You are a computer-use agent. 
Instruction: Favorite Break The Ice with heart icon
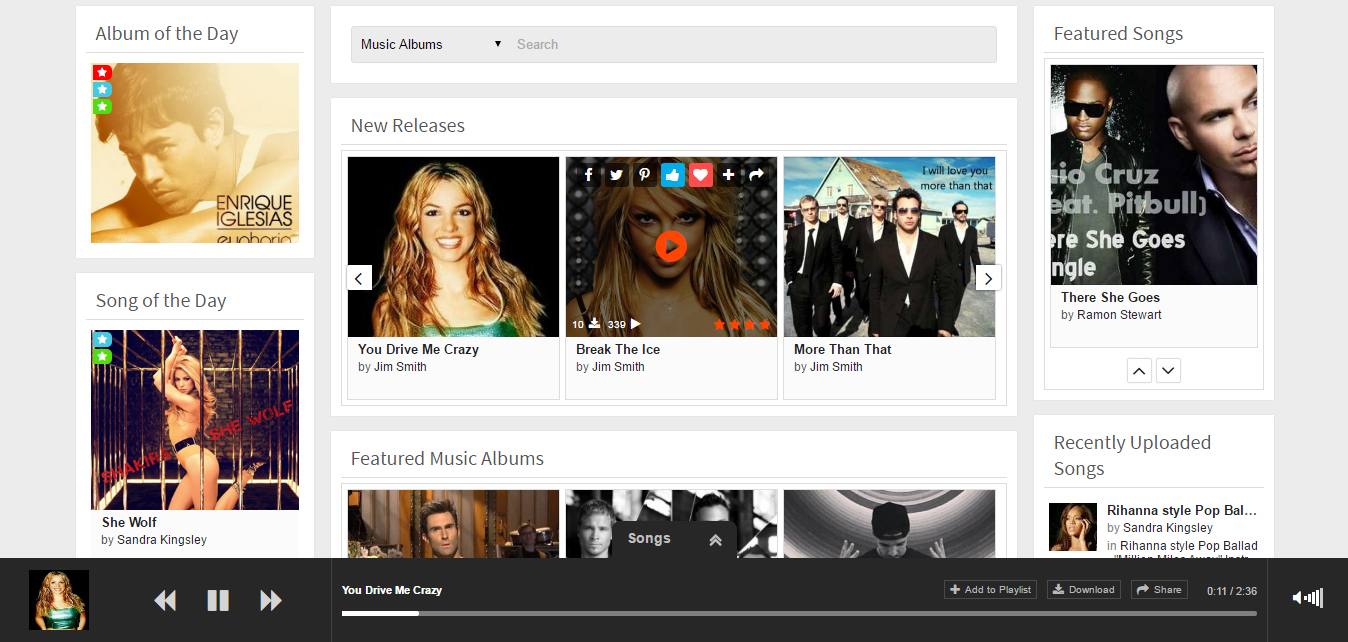click(701, 175)
